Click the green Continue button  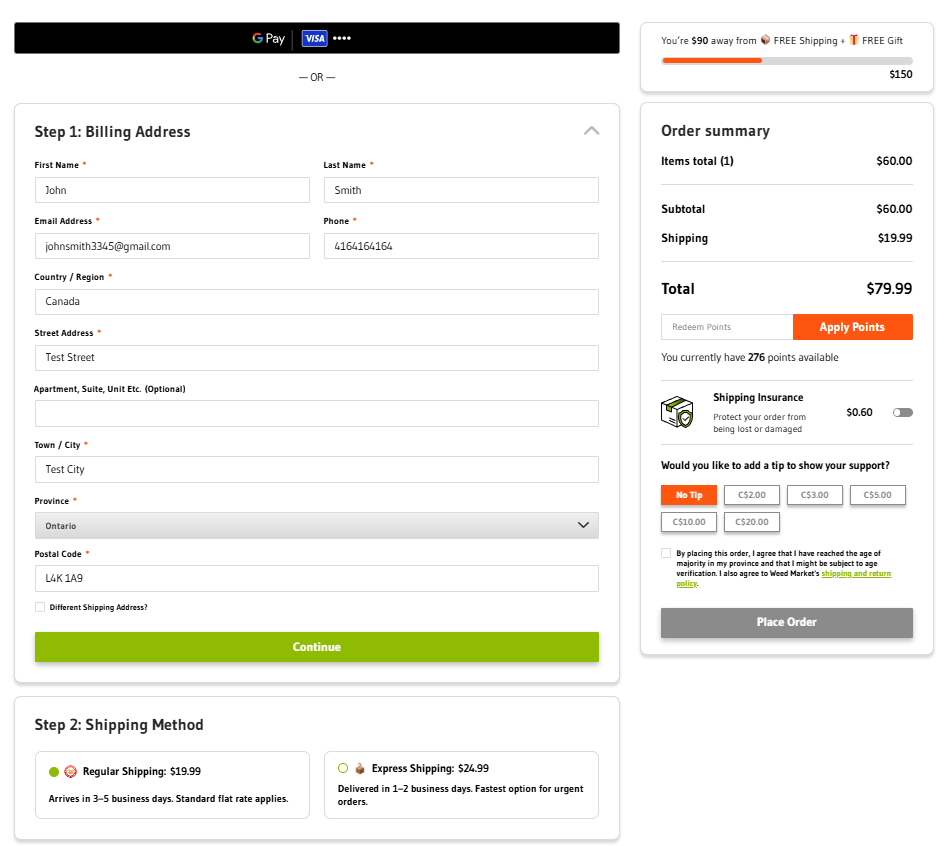point(317,647)
